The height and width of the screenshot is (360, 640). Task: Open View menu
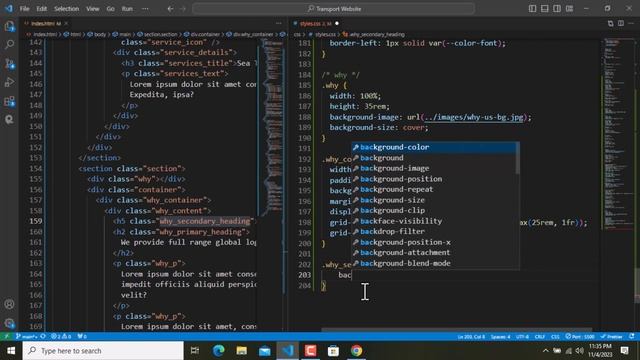point(93,9)
